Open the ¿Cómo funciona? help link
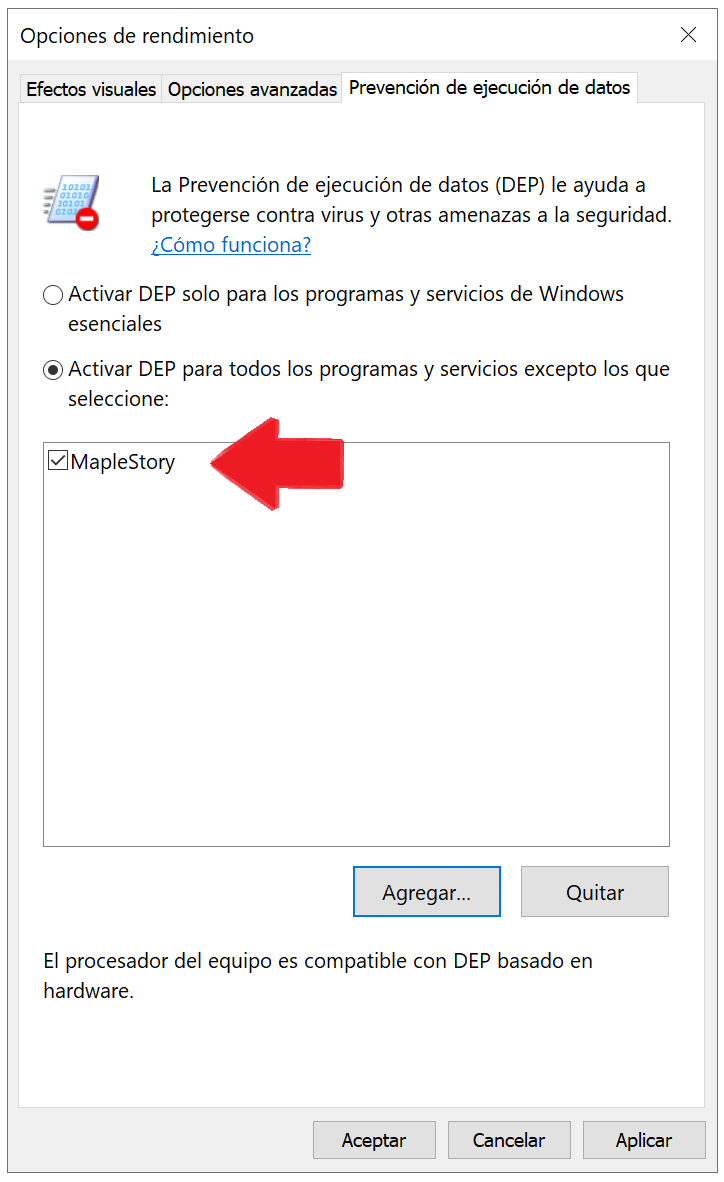 coord(231,245)
